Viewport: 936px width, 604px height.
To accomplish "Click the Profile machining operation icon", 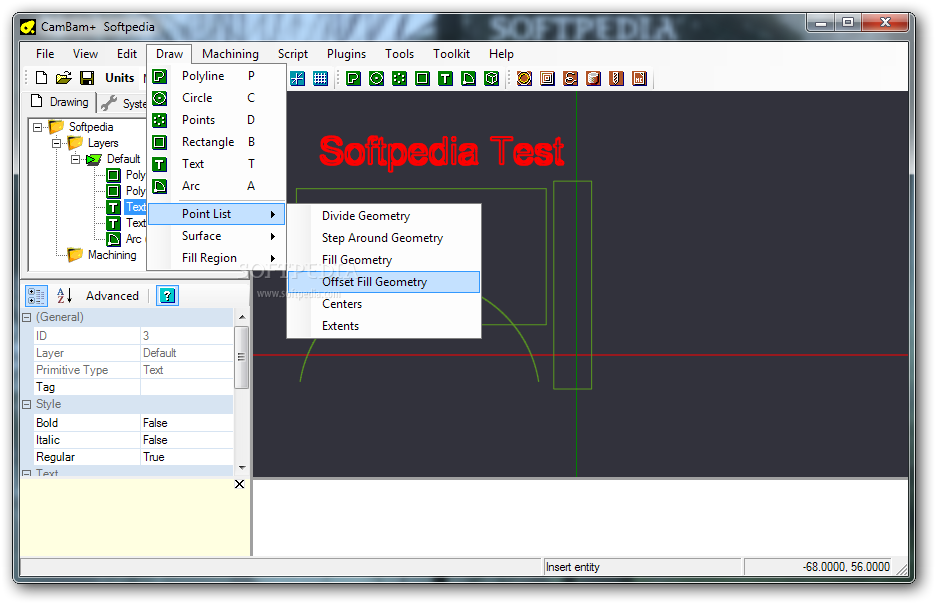I will [524, 78].
